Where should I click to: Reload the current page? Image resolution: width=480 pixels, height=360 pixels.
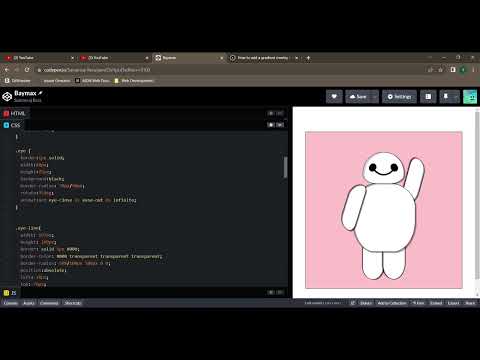27,70
